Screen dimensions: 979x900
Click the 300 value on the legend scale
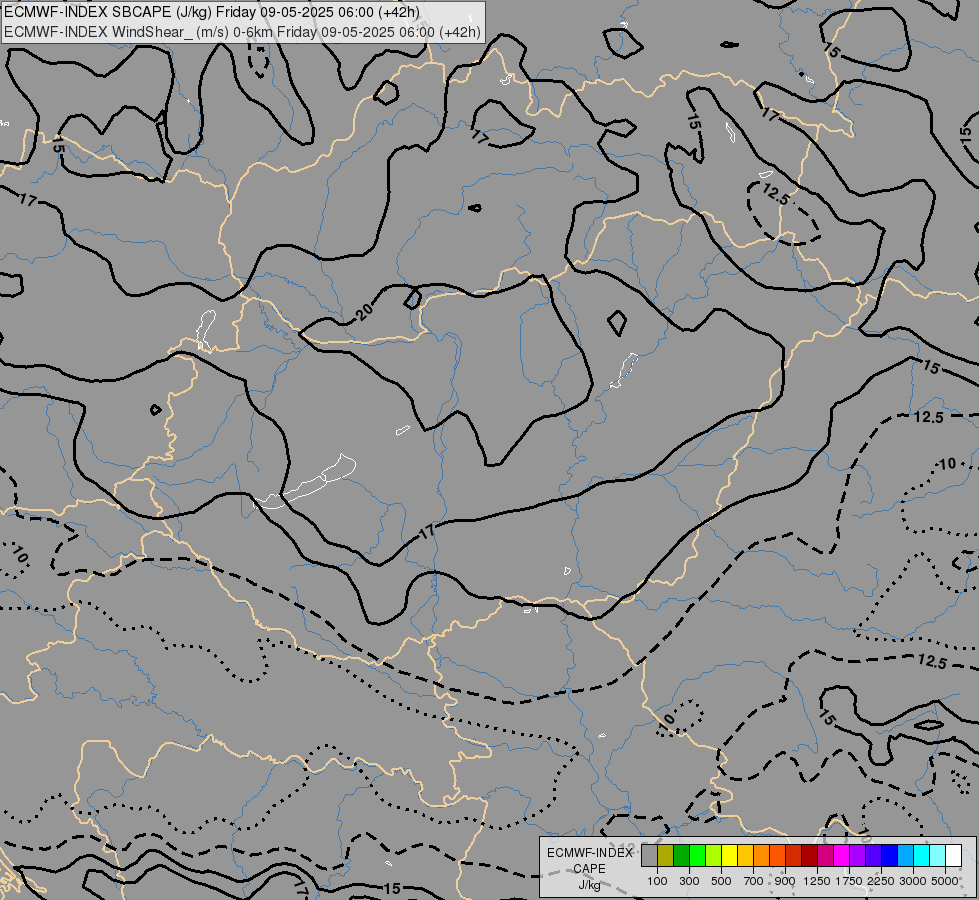[x=689, y=881]
